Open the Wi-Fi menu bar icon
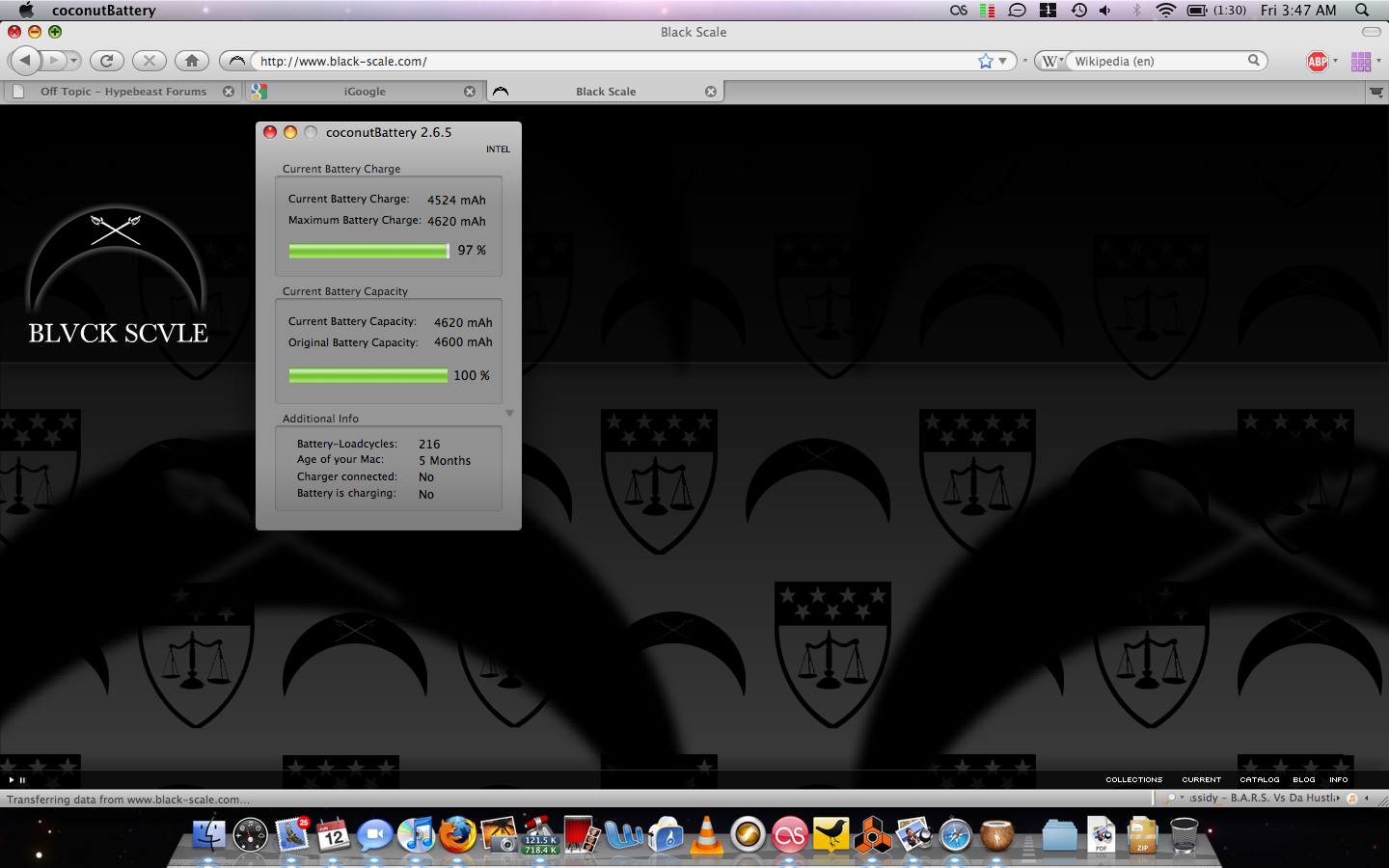This screenshot has width=1389, height=868. 1165,11
